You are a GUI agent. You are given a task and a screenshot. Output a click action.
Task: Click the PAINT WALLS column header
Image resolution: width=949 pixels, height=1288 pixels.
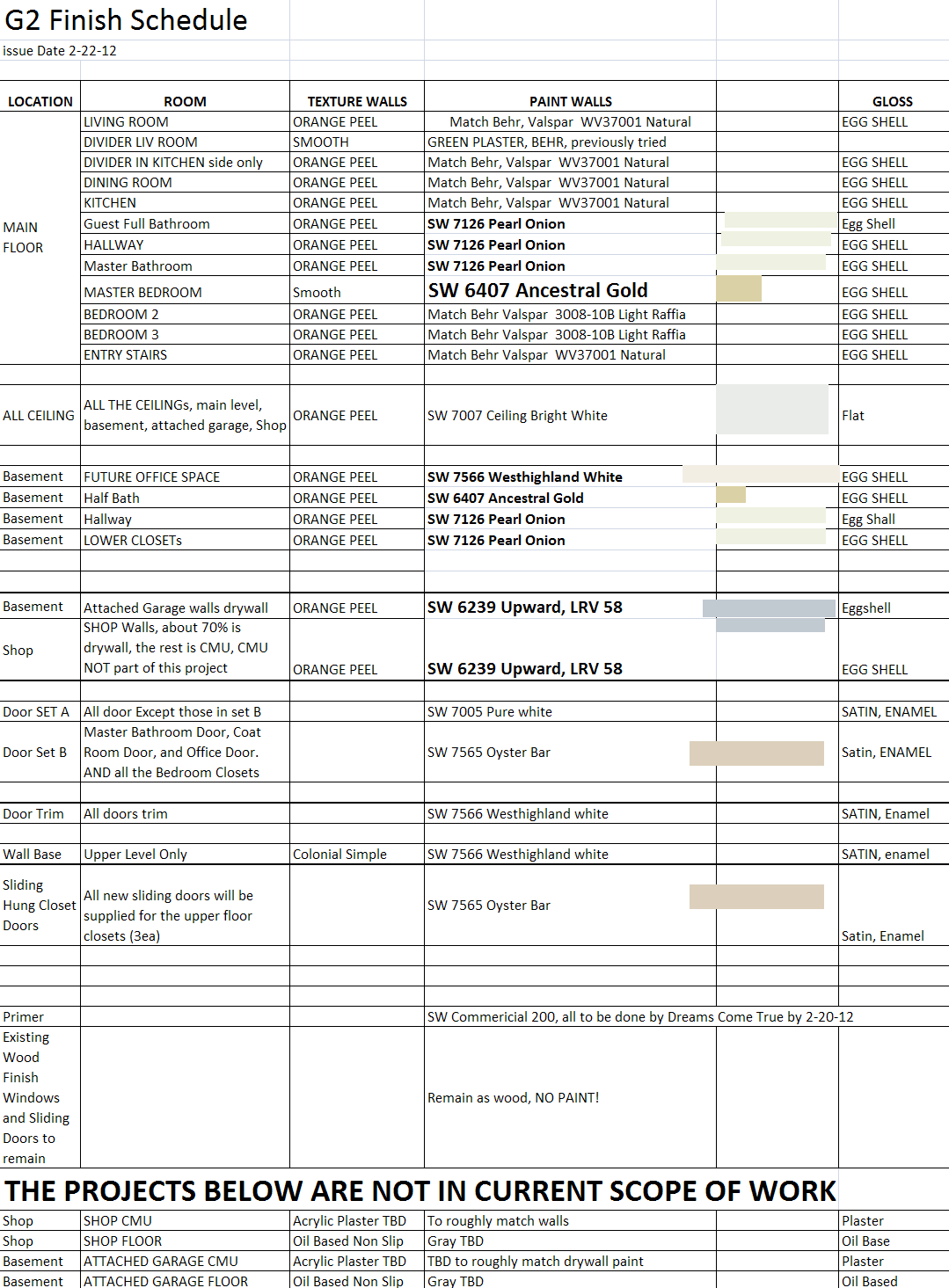[570, 101]
